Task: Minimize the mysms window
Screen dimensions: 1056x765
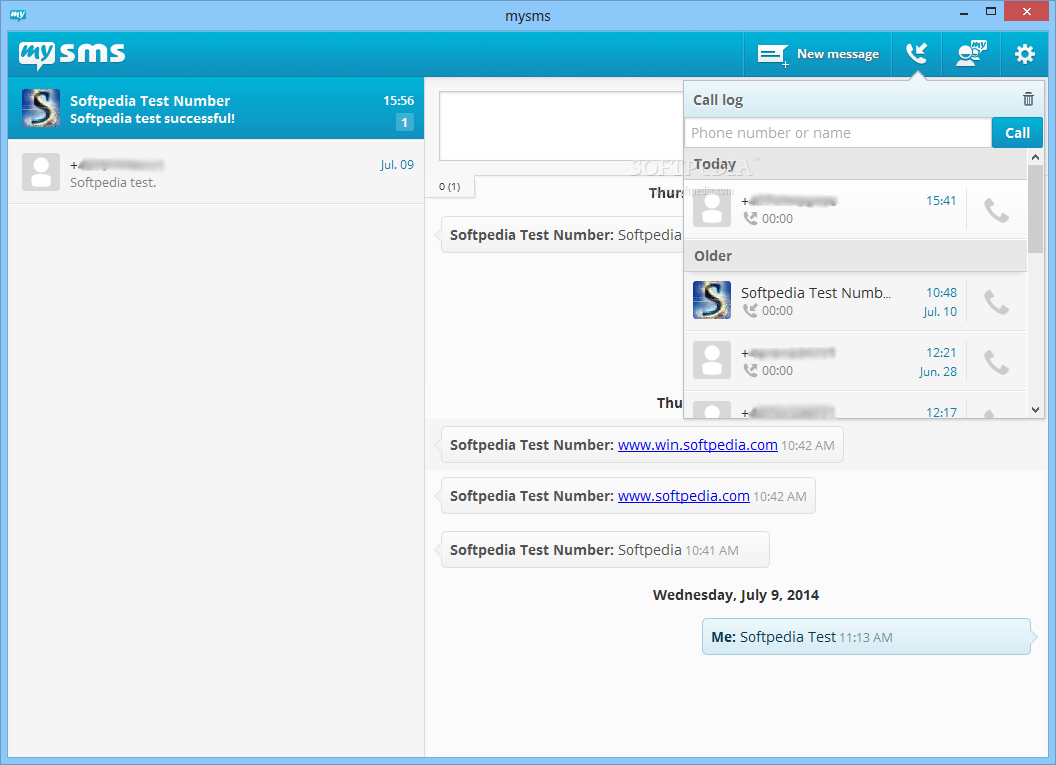Action: click(x=964, y=12)
